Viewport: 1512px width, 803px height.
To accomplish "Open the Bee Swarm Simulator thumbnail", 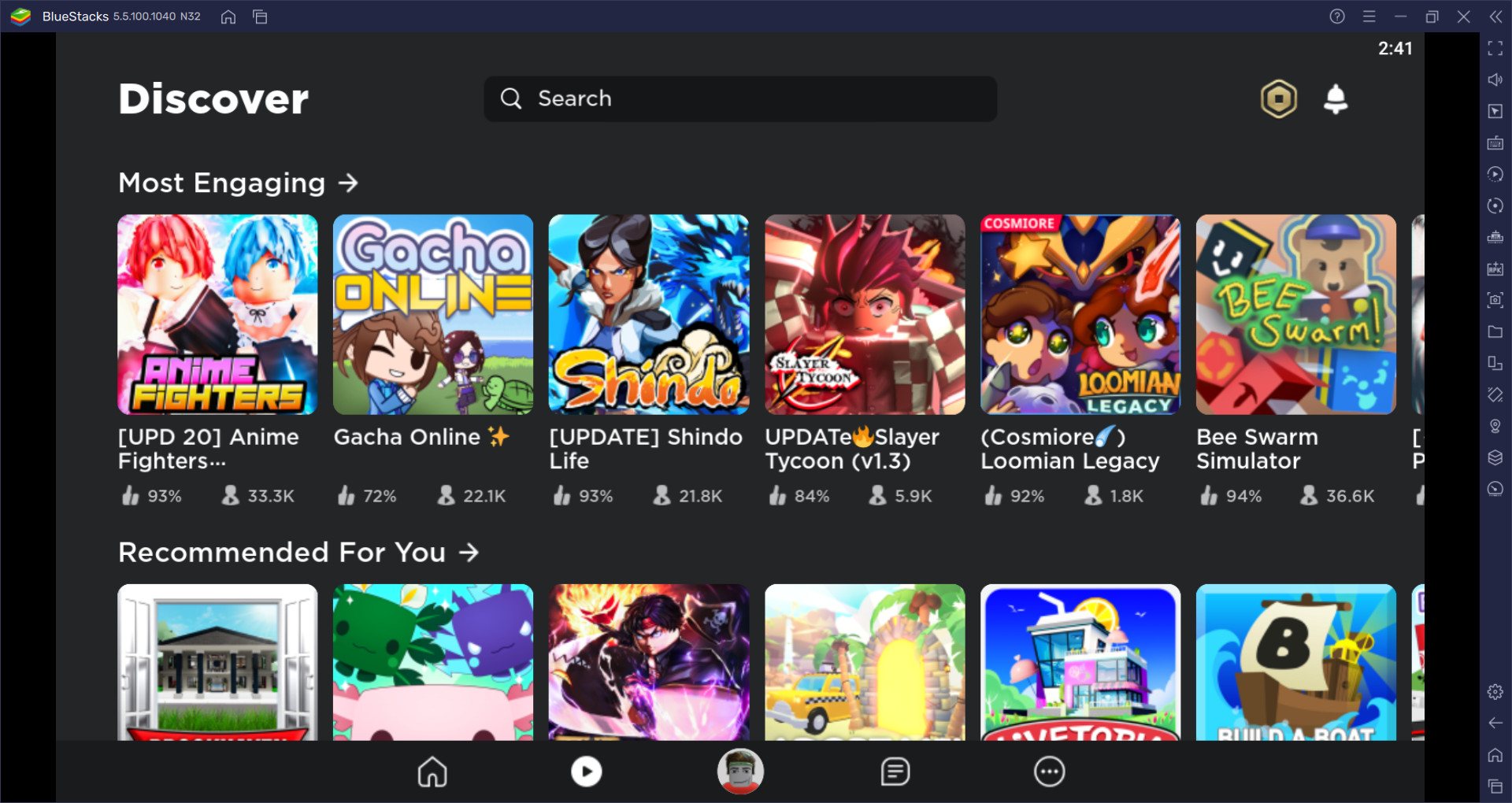I will (1296, 314).
